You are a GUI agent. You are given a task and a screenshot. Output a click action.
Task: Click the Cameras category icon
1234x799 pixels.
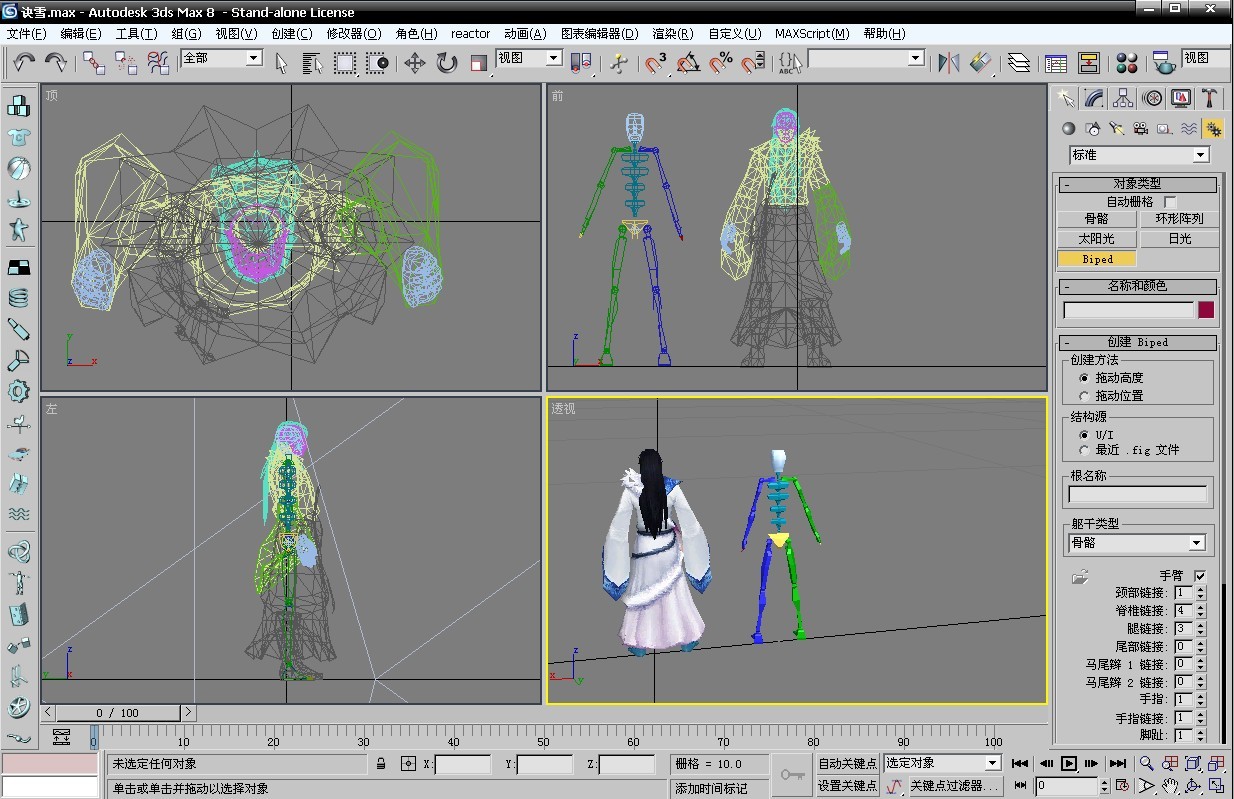point(1140,129)
